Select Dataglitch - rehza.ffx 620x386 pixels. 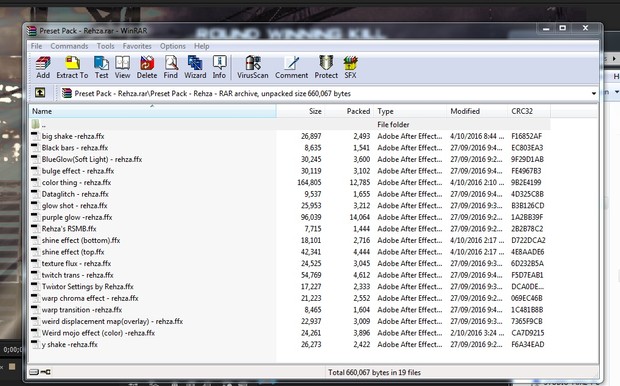[75, 194]
